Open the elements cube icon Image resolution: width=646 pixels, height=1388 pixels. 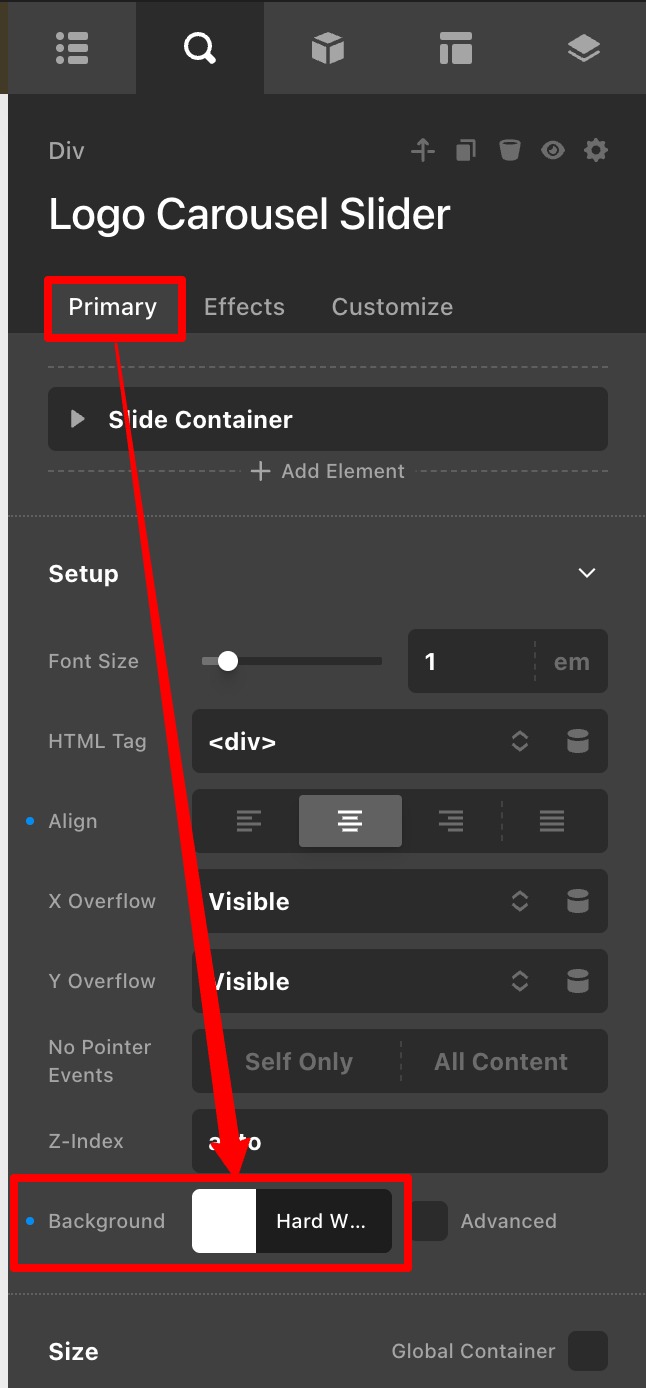[328, 47]
